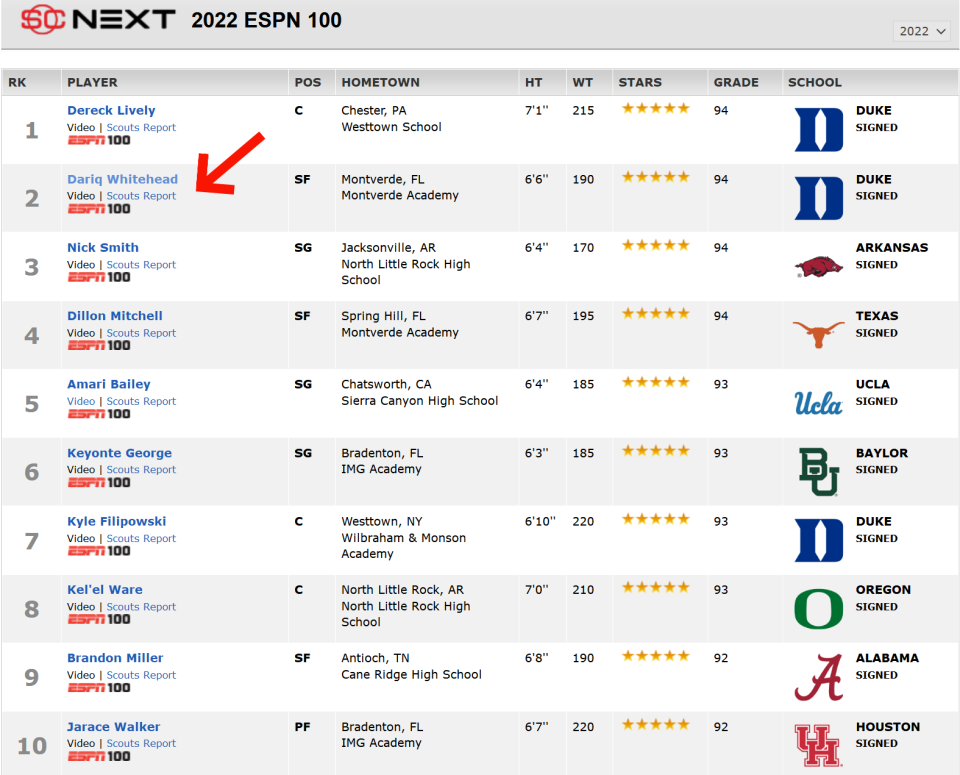Open Keyonte George's player profile
Image resolution: width=960 pixels, height=775 pixels.
coord(119,453)
